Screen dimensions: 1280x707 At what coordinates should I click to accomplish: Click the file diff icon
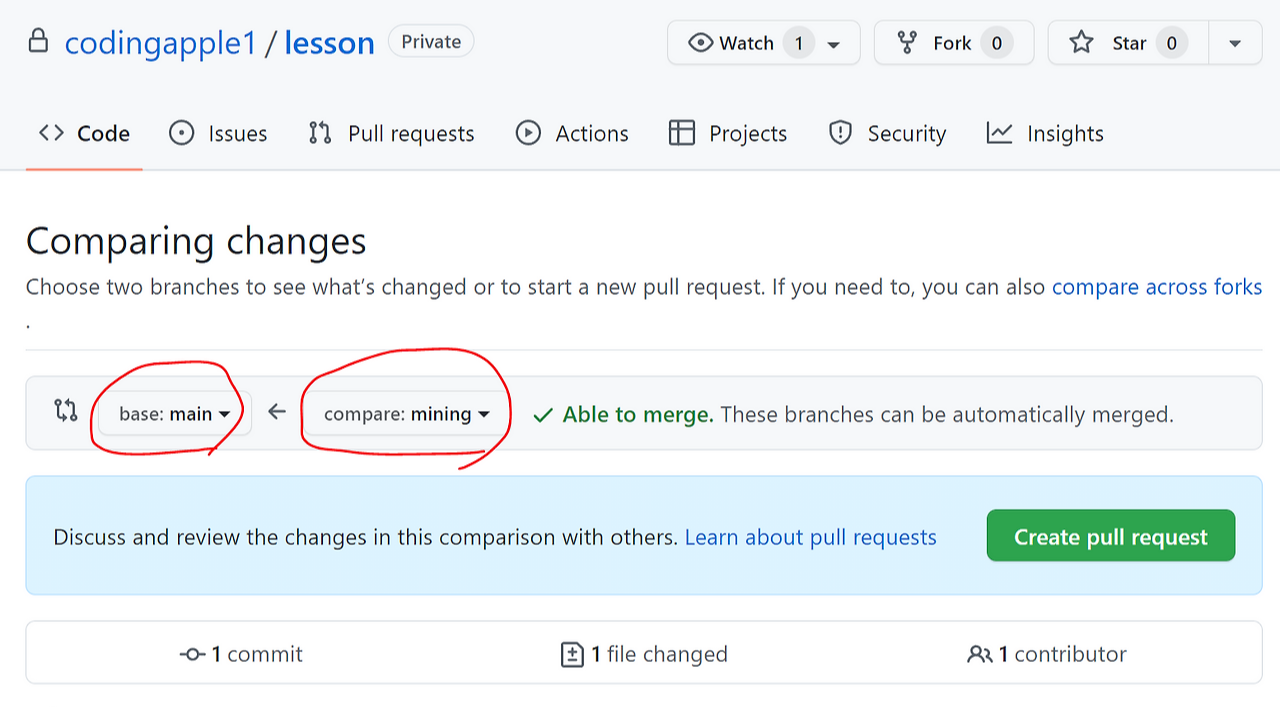pyautogui.click(x=572, y=655)
